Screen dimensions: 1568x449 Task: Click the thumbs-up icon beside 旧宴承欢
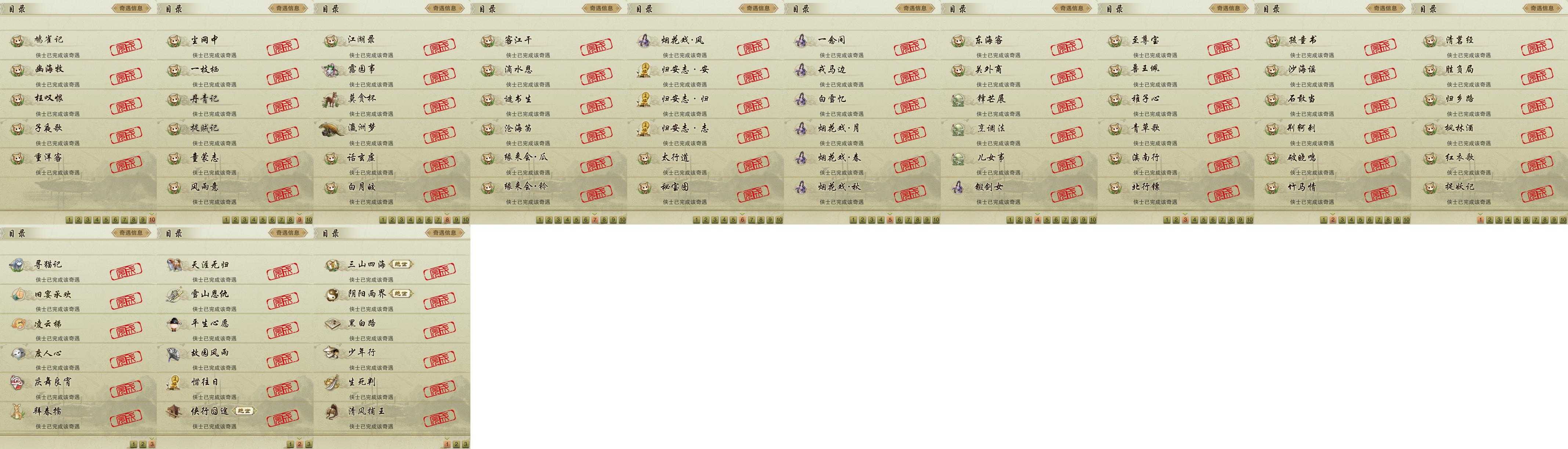tap(17, 294)
